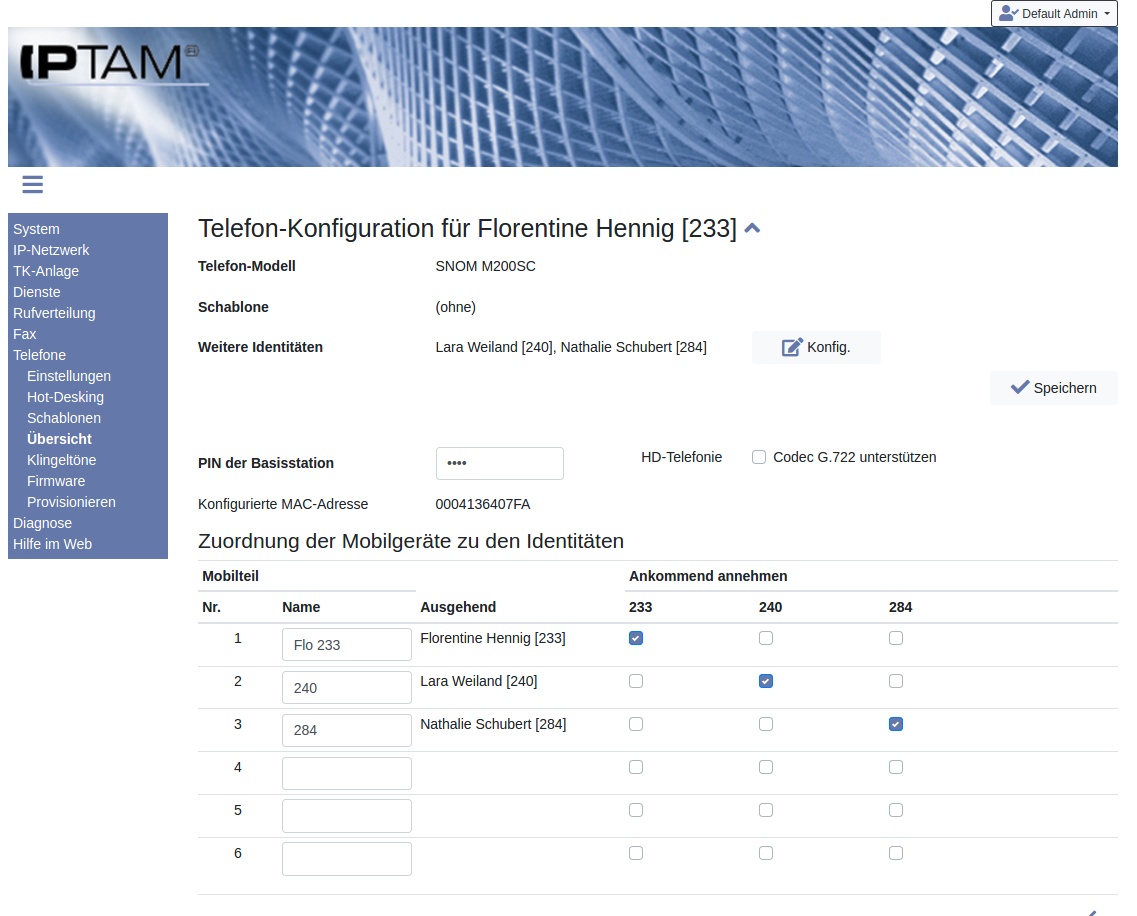Click the pencil edit icon on Konfig.
This screenshot has height=916, width=1137.
(x=792, y=347)
